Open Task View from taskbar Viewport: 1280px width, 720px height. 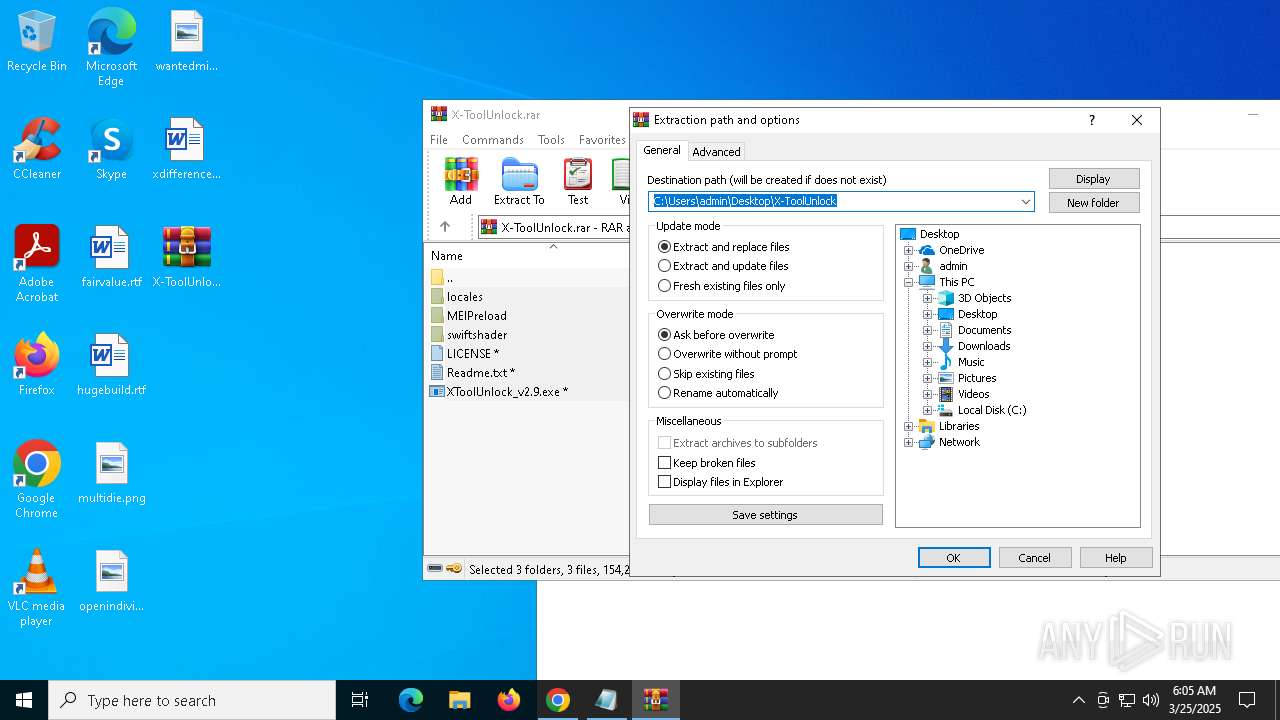[x=360, y=700]
